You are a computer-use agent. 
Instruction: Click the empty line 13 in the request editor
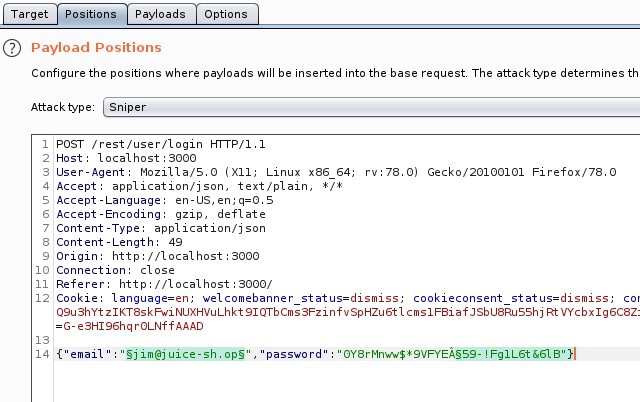point(347,340)
